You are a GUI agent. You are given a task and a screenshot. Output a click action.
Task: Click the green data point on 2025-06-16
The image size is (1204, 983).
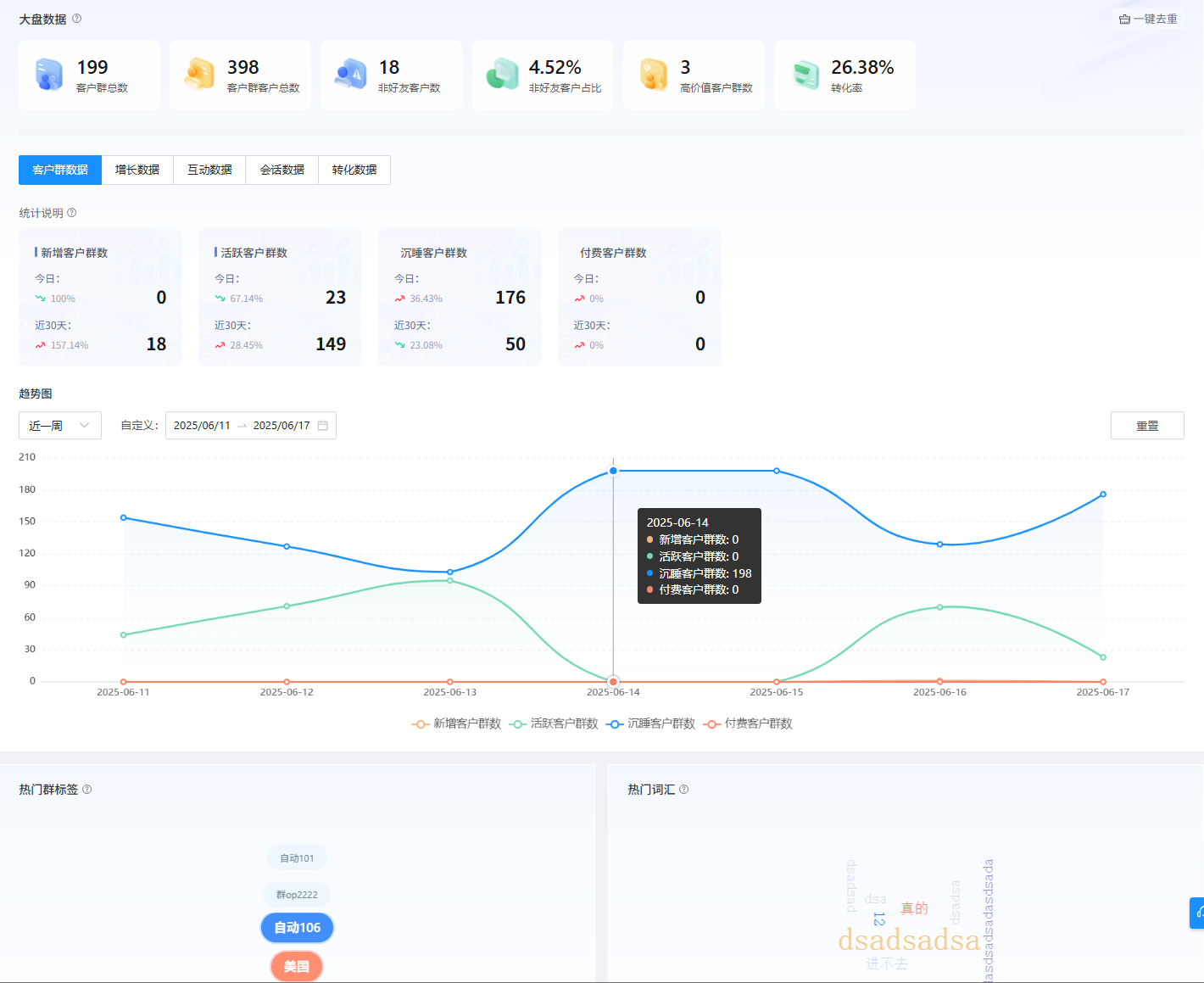[x=939, y=607]
